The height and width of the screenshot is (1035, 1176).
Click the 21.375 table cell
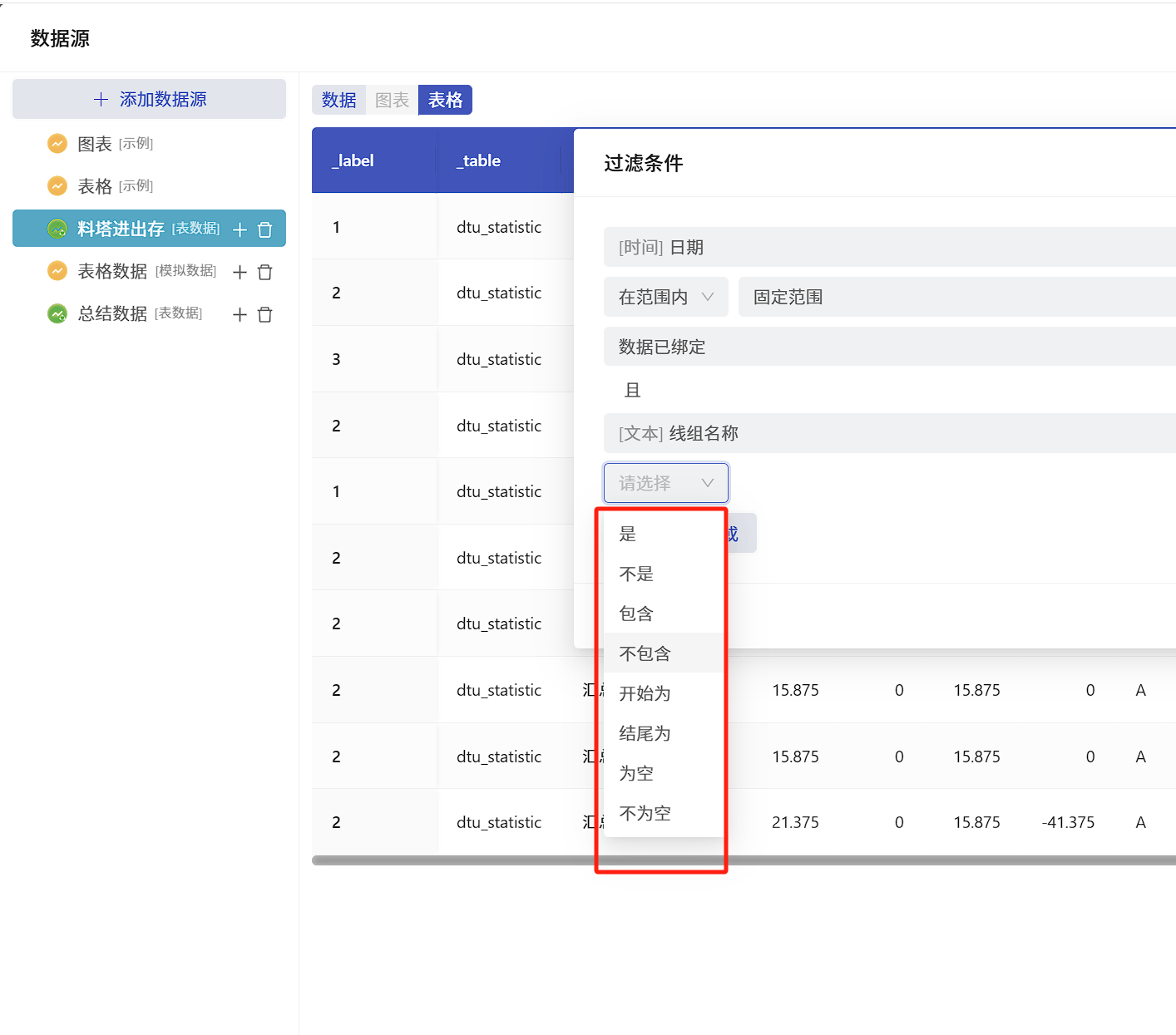pos(795,822)
